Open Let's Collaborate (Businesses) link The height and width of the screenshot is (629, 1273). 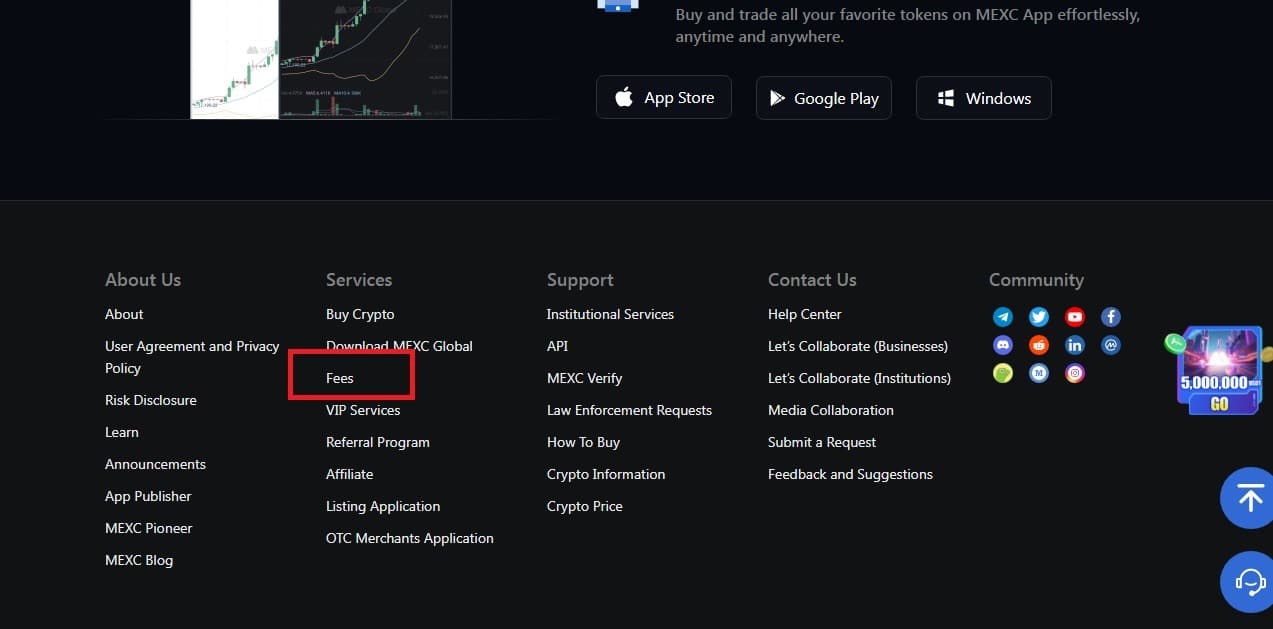(x=858, y=346)
